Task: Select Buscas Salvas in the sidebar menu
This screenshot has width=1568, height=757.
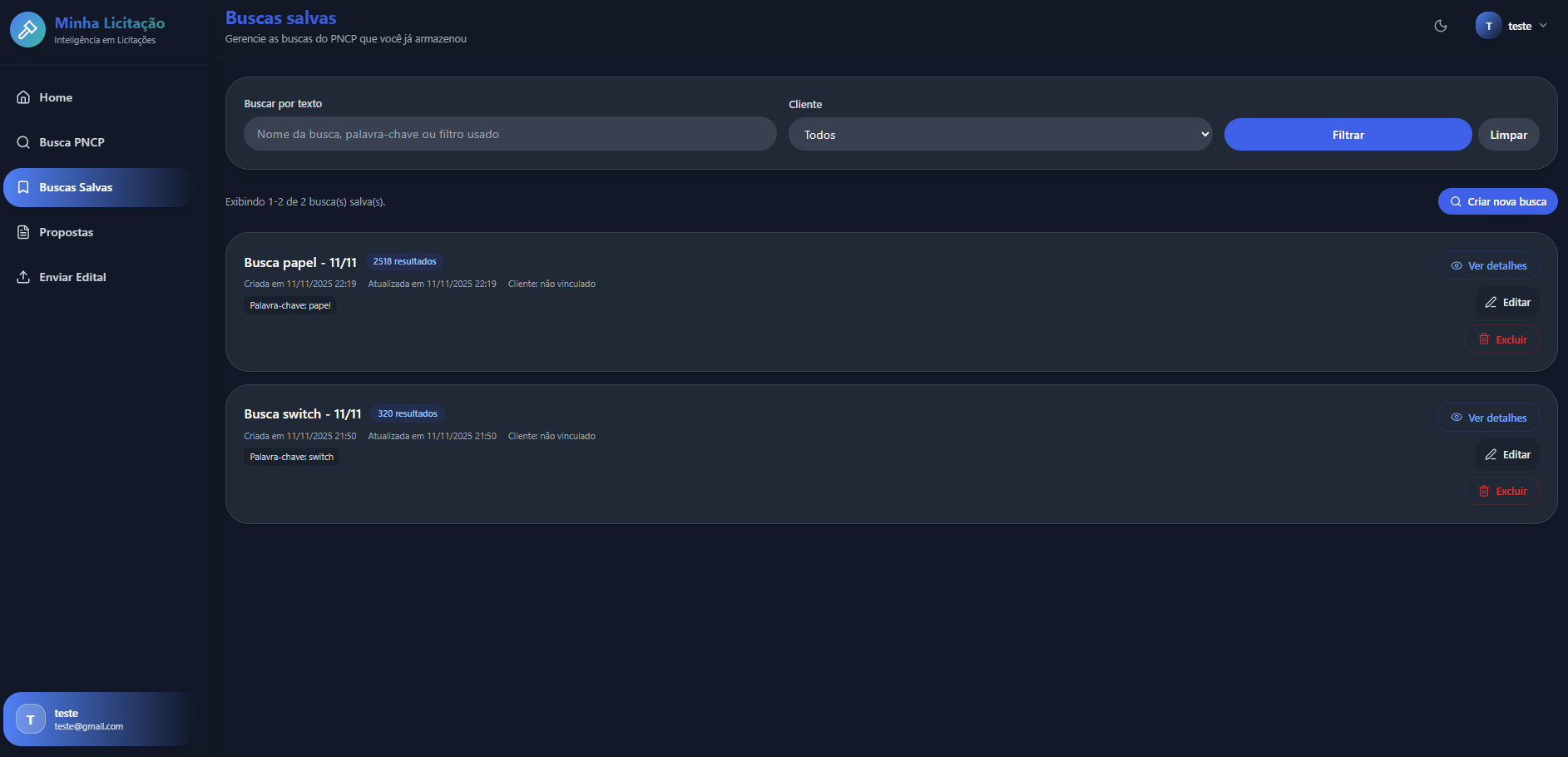Action: click(77, 187)
